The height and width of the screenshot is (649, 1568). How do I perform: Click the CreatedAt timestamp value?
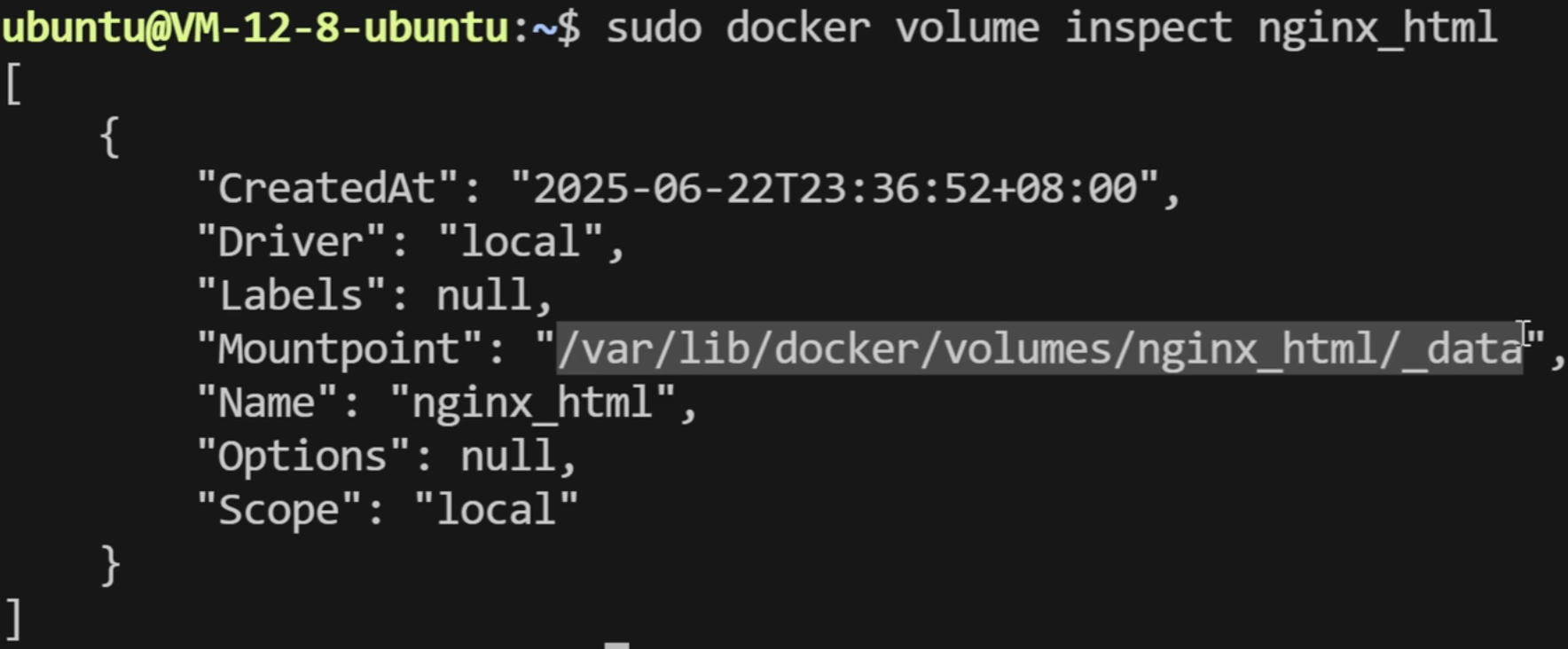835,188
